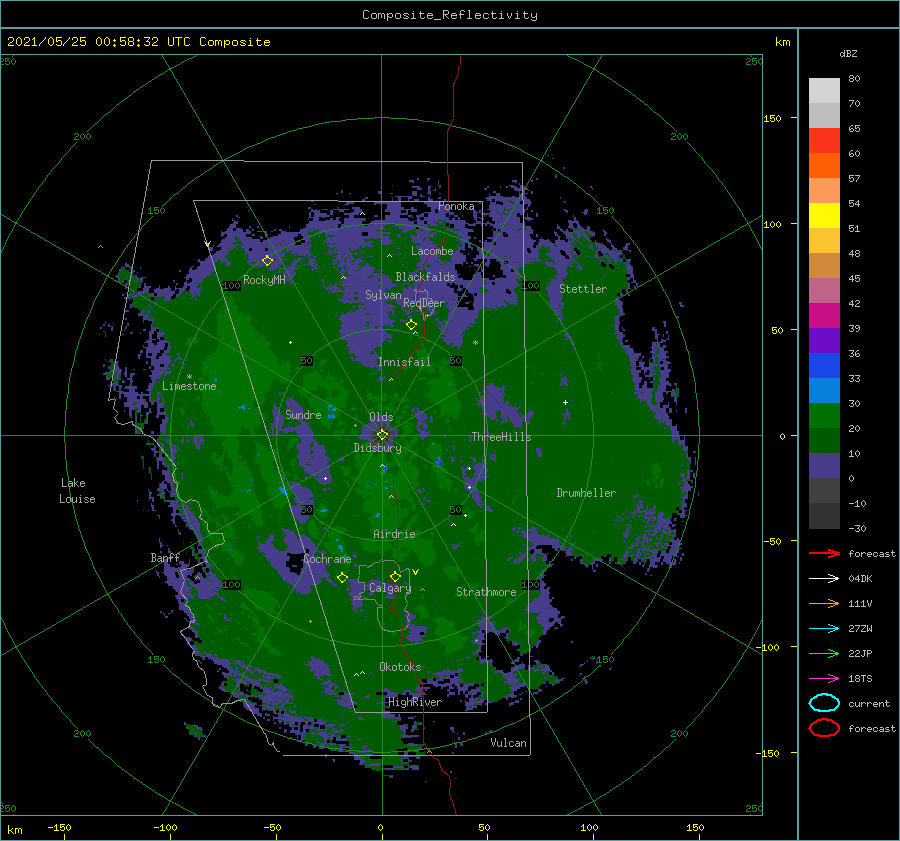
Task: Click the red forecast ellipse legend icon
Action: (824, 728)
